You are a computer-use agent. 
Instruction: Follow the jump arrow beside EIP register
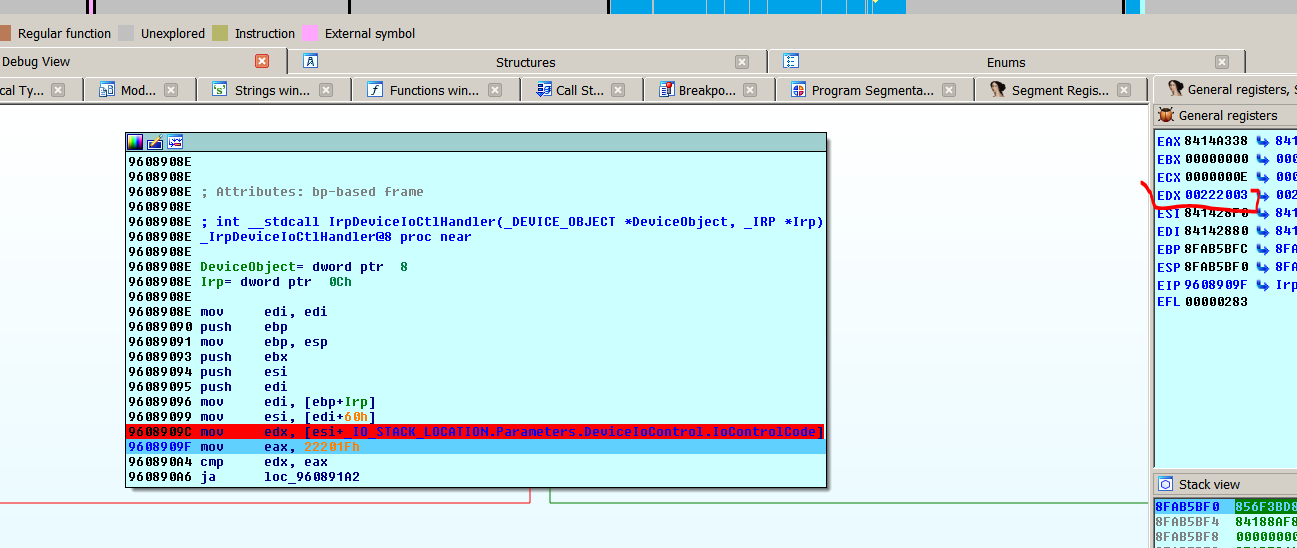1262,285
